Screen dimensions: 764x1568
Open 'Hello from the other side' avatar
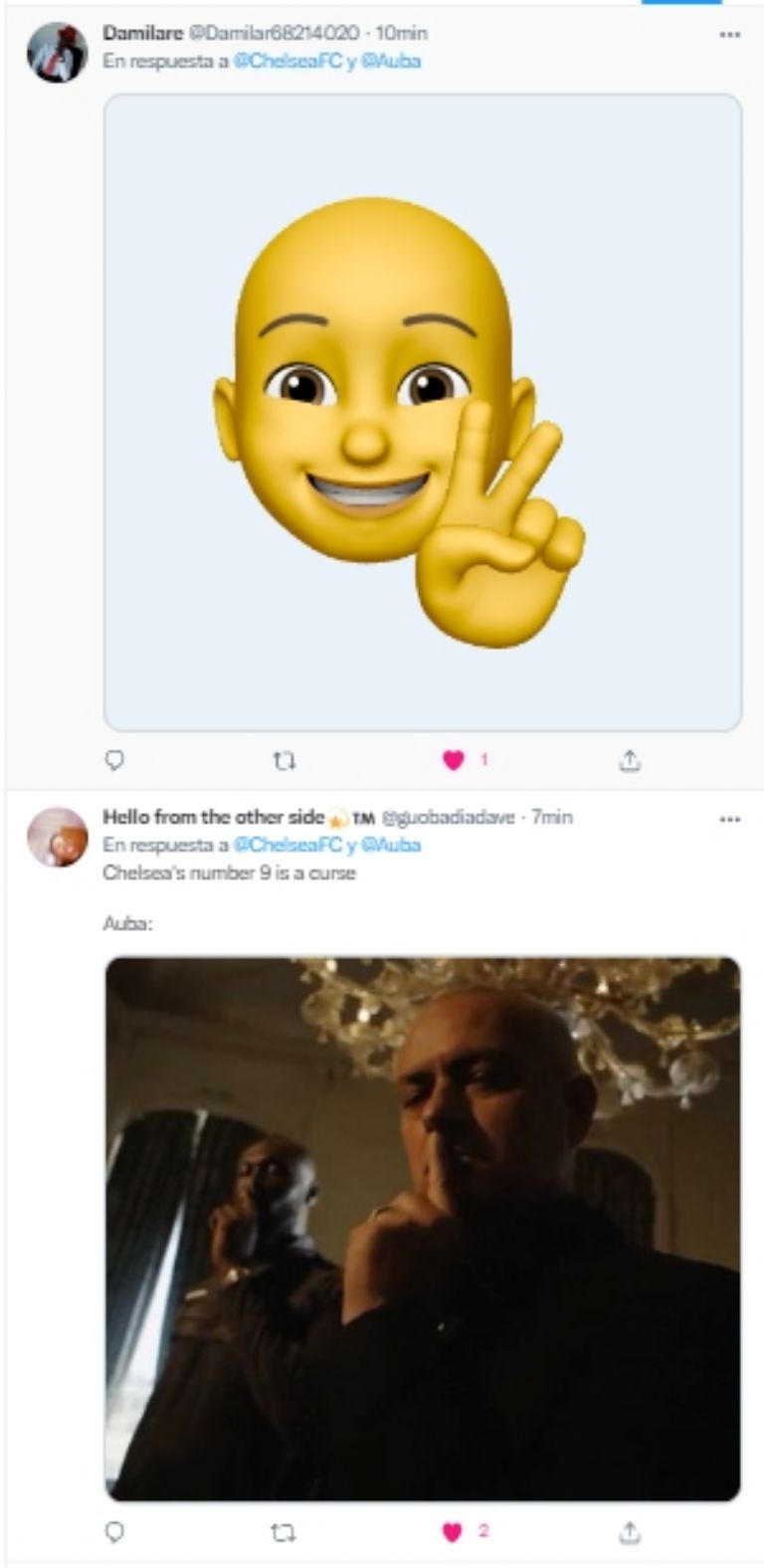[x=57, y=837]
